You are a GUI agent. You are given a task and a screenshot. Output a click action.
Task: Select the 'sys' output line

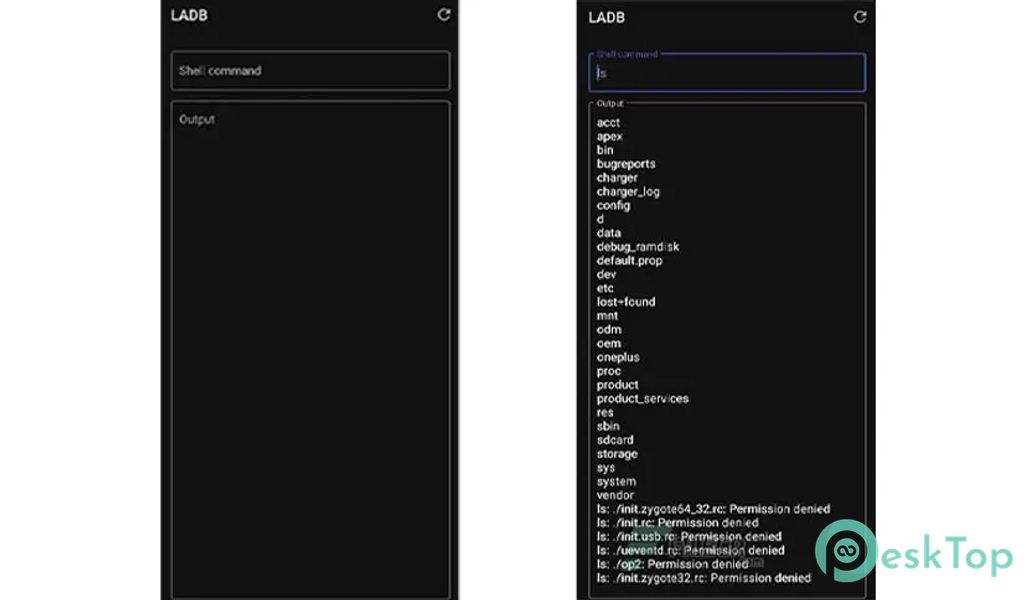click(x=605, y=468)
